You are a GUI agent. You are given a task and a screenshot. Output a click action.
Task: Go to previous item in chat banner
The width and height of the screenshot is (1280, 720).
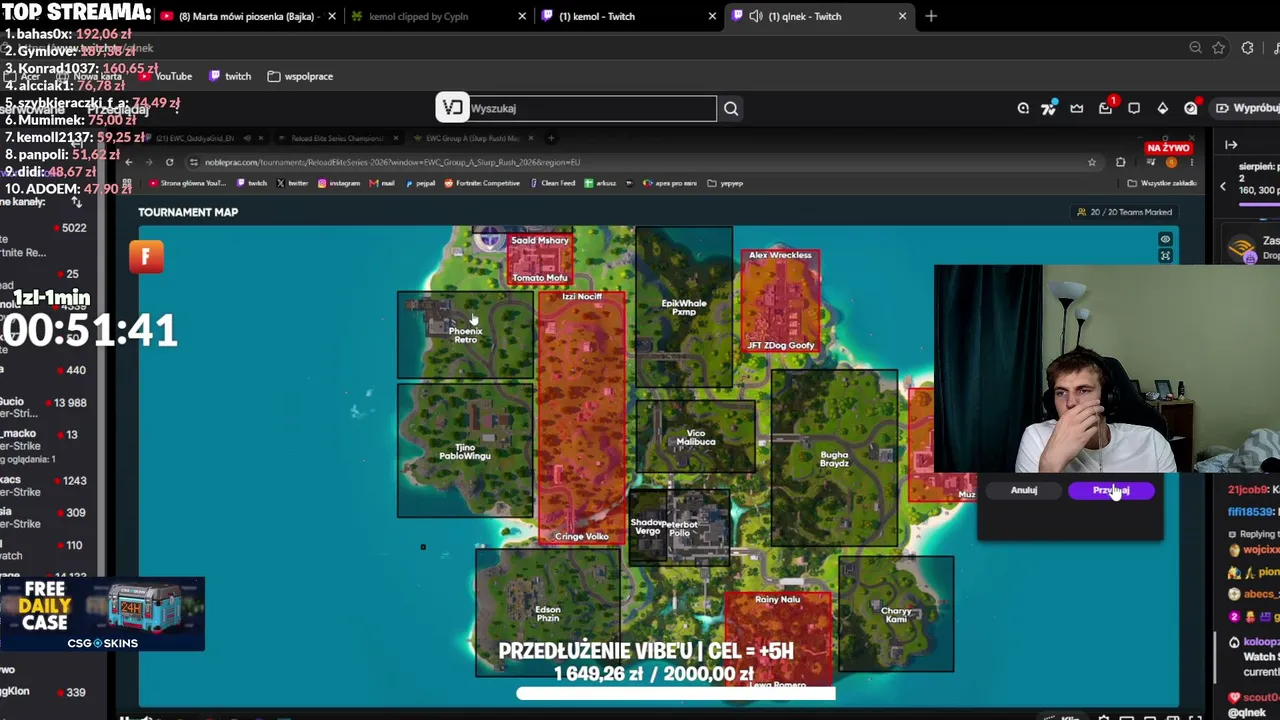(x=1222, y=186)
